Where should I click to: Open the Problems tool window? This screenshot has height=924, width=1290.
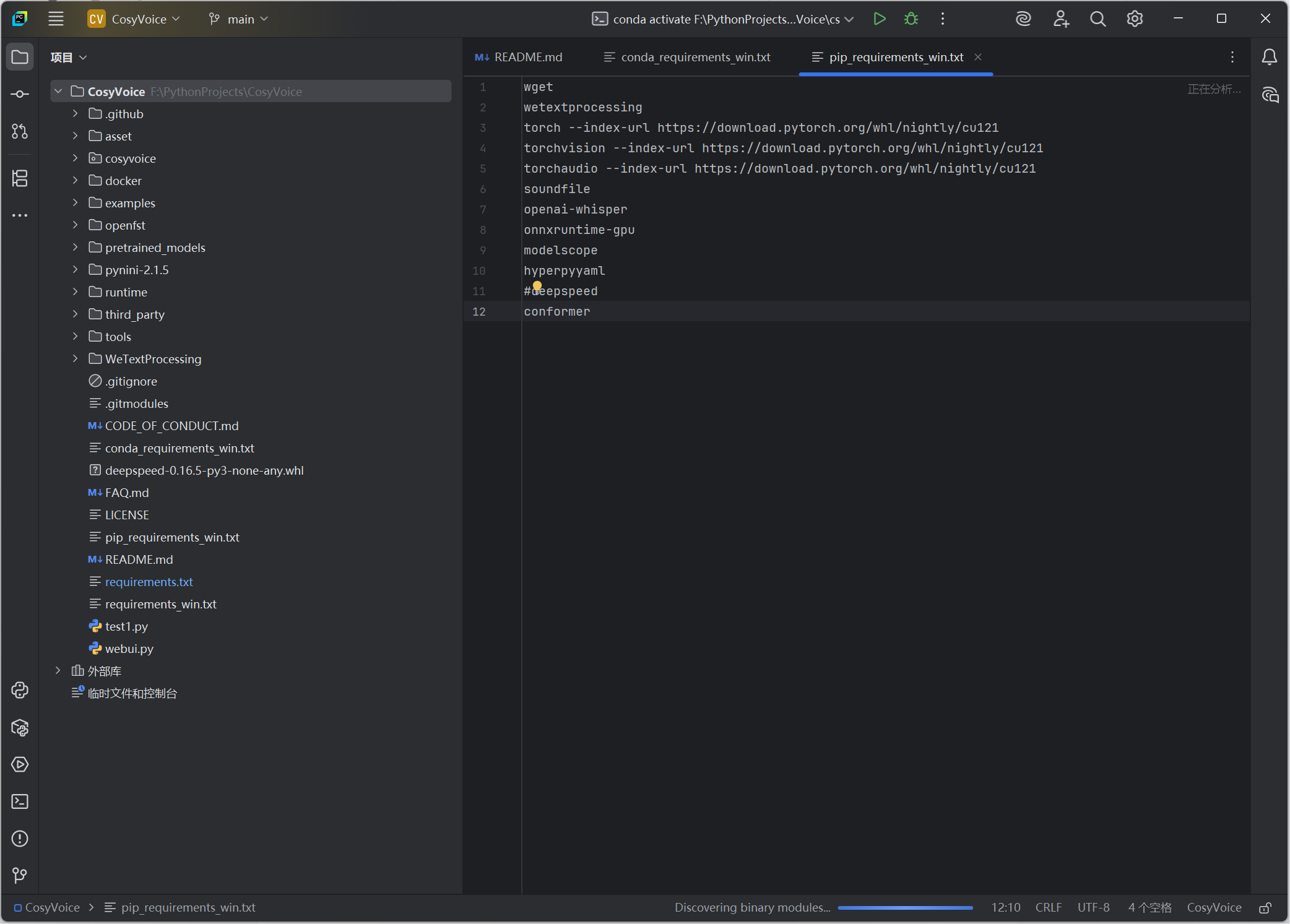click(x=20, y=839)
